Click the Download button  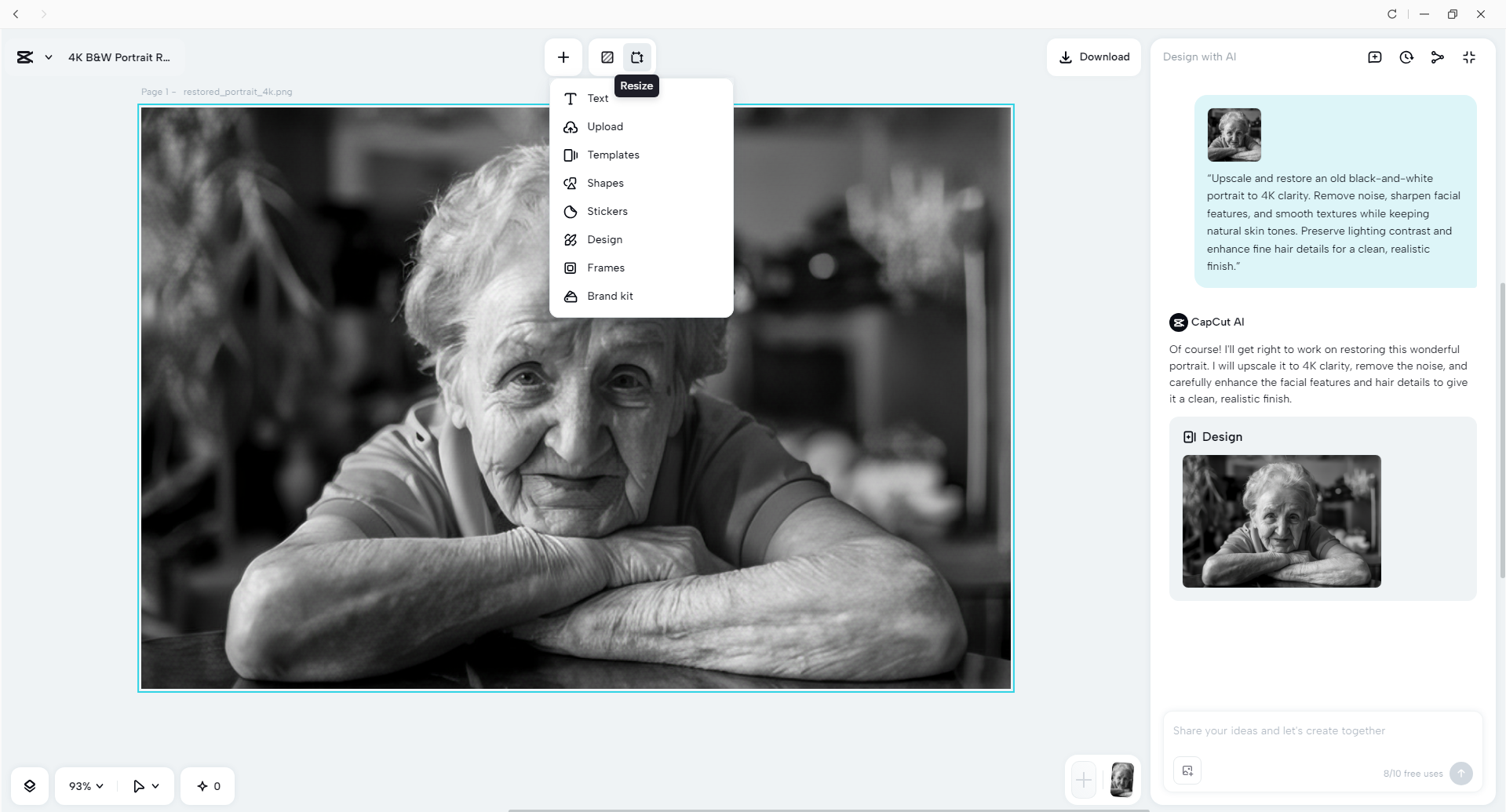1094,57
